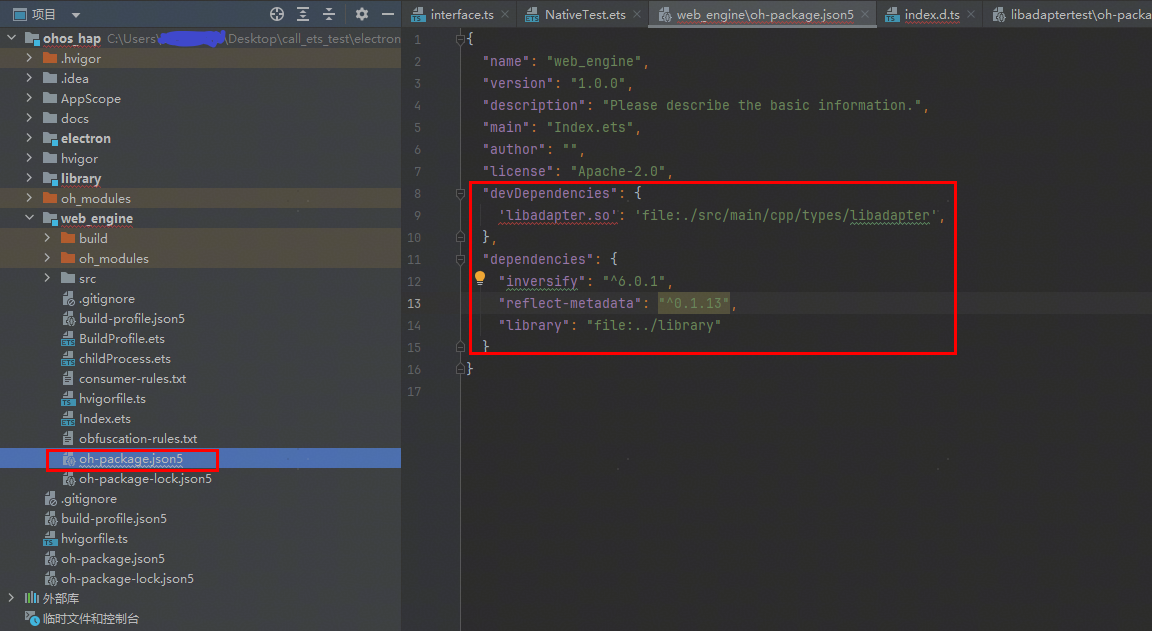The width and height of the screenshot is (1152, 631).
Task: Click the "^0.1.13" version string
Action: 694,303
